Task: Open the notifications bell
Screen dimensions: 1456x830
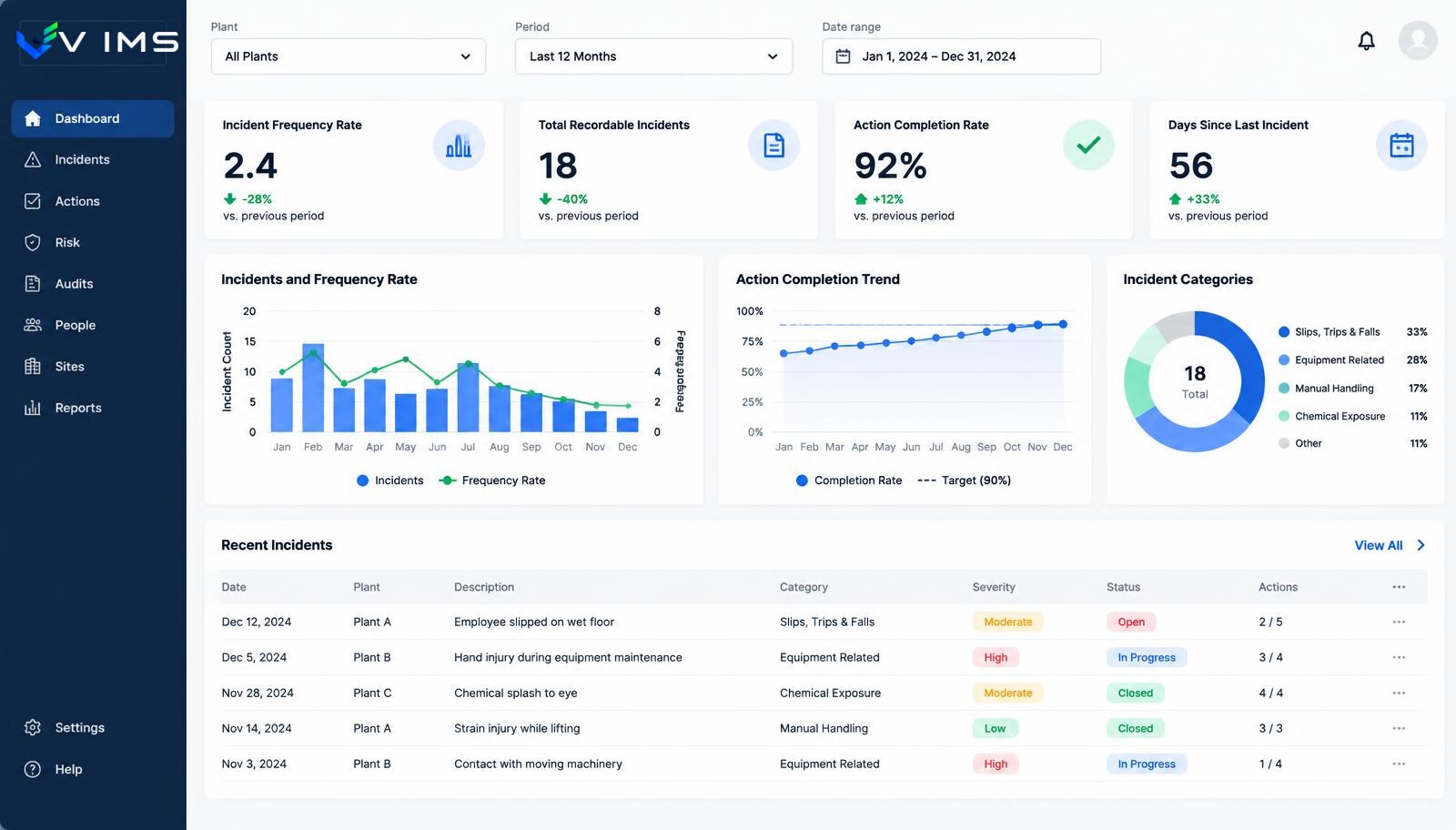Action: [1366, 41]
